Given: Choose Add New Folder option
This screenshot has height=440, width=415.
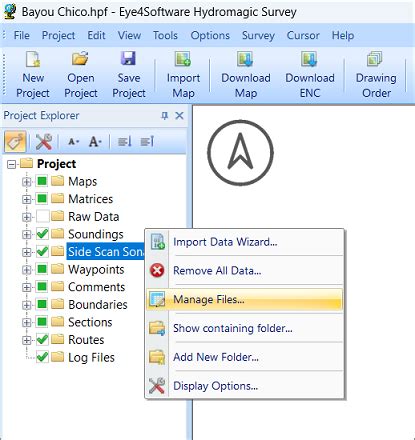Looking at the screenshot, I should pos(245,357).
